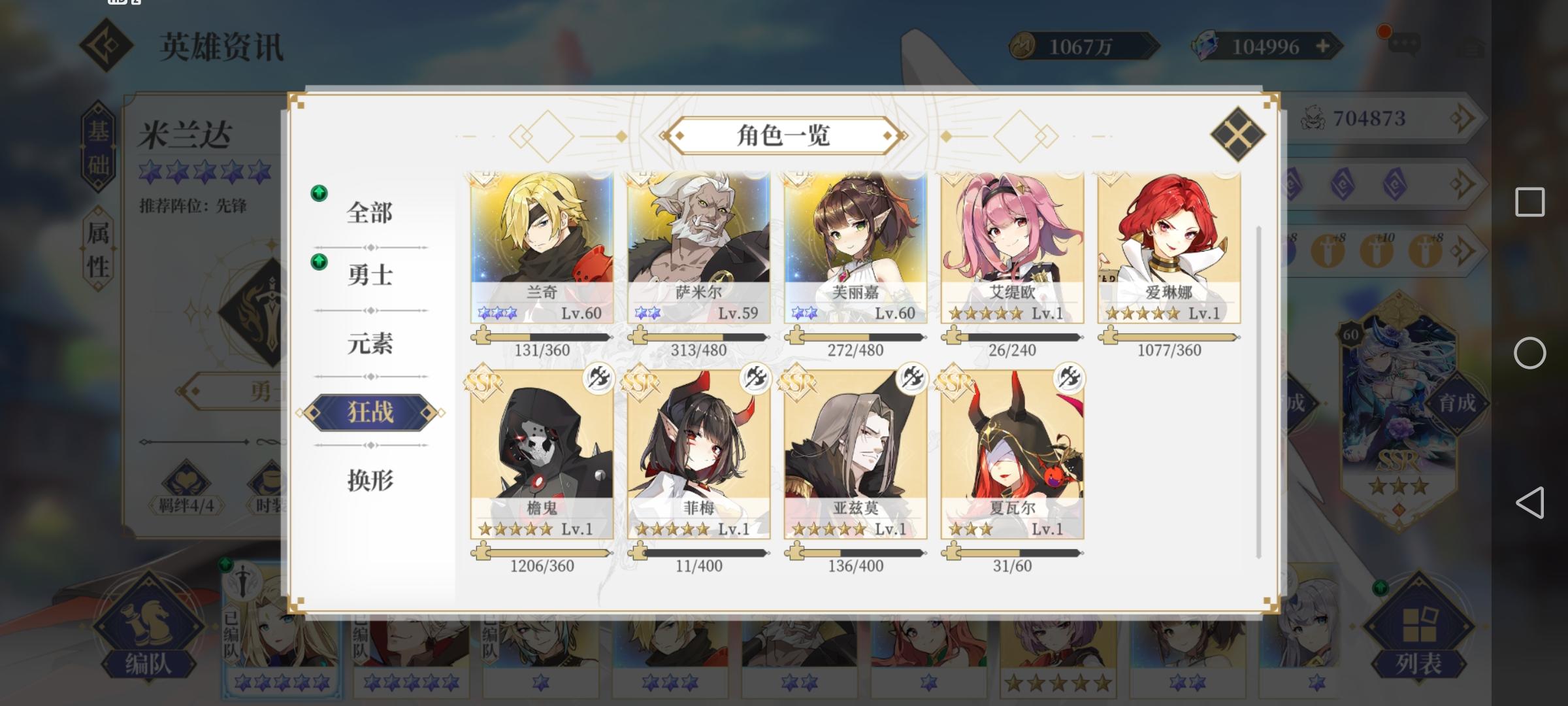The width and height of the screenshot is (1568, 706).
Task: Select the 全部 filter category
Action: tap(370, 212)
